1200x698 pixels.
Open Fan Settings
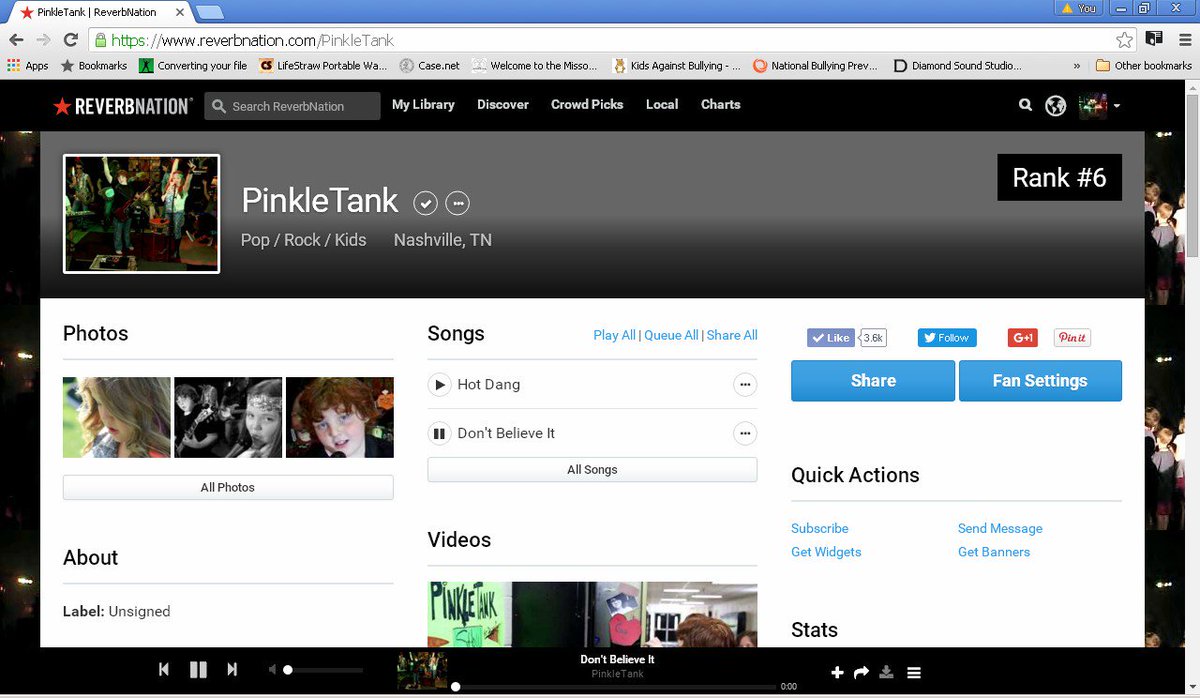pos(1040,381)
